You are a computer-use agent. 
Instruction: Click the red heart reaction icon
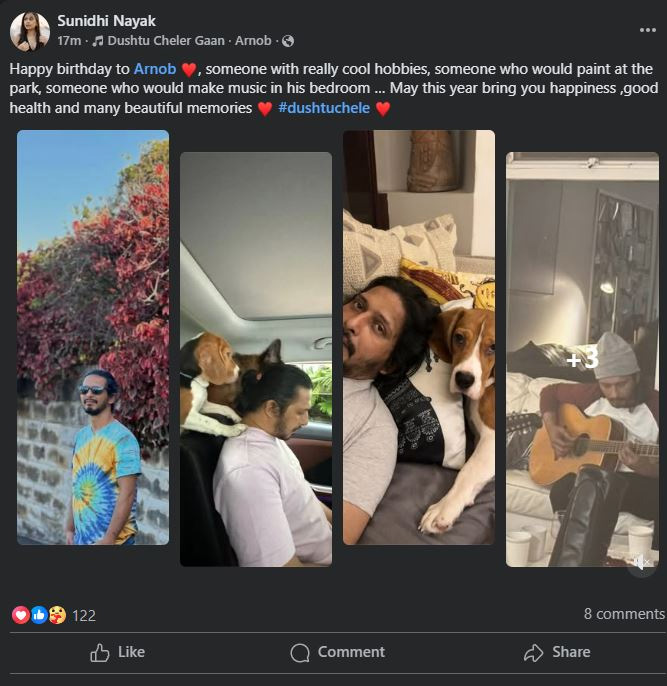(21, 615)
